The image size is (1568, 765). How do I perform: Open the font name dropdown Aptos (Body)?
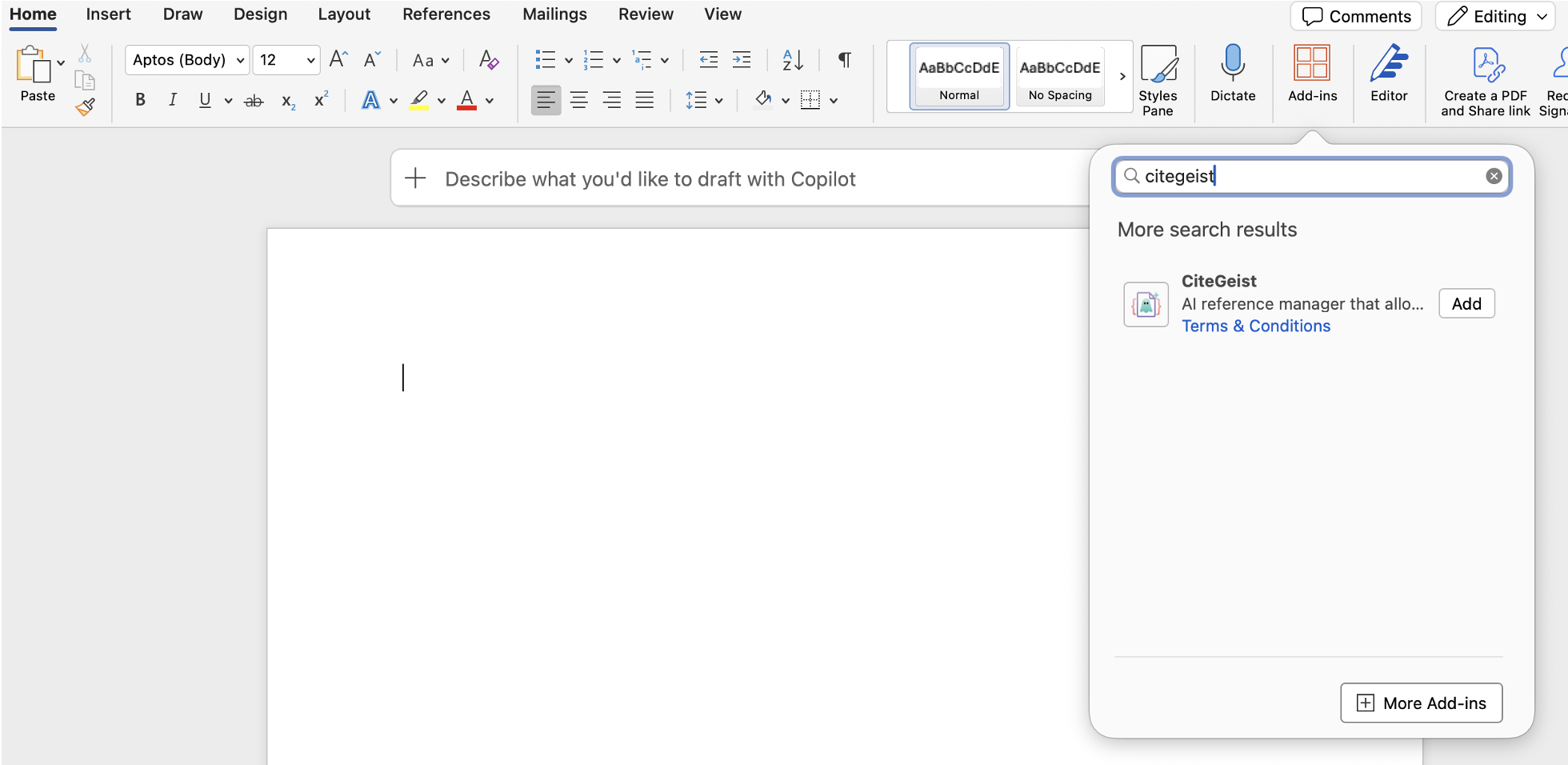[187, 60]
